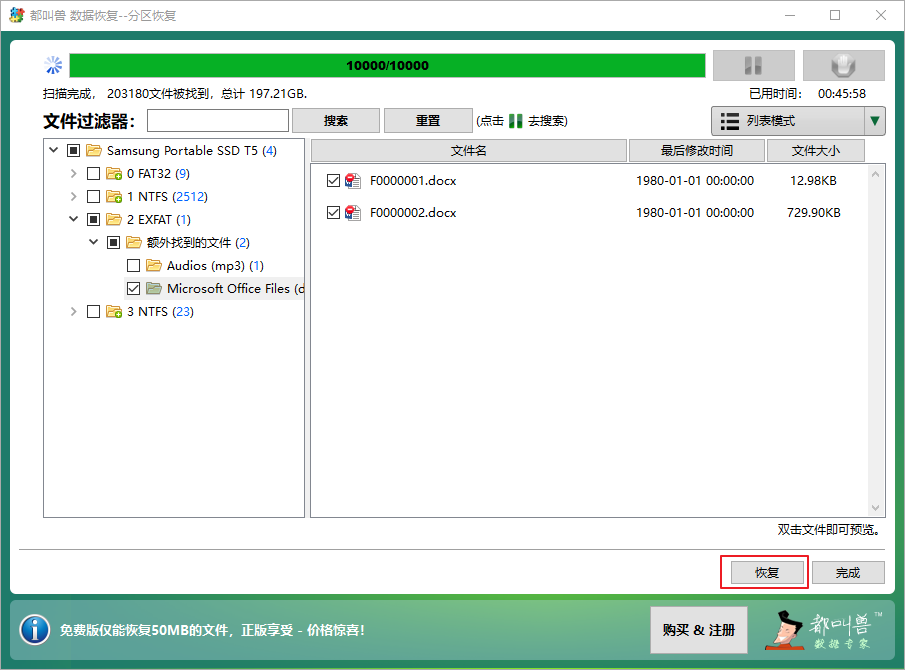Click the Samsung Portable SSD T5 folder icon
Screen dimensions: 905x670
pos(94,151)
